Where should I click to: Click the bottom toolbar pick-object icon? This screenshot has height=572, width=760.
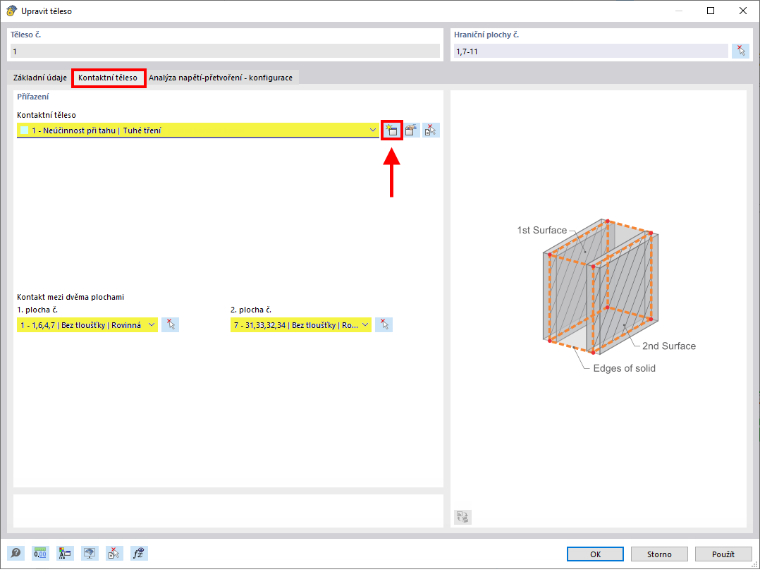tap(114, 553)
